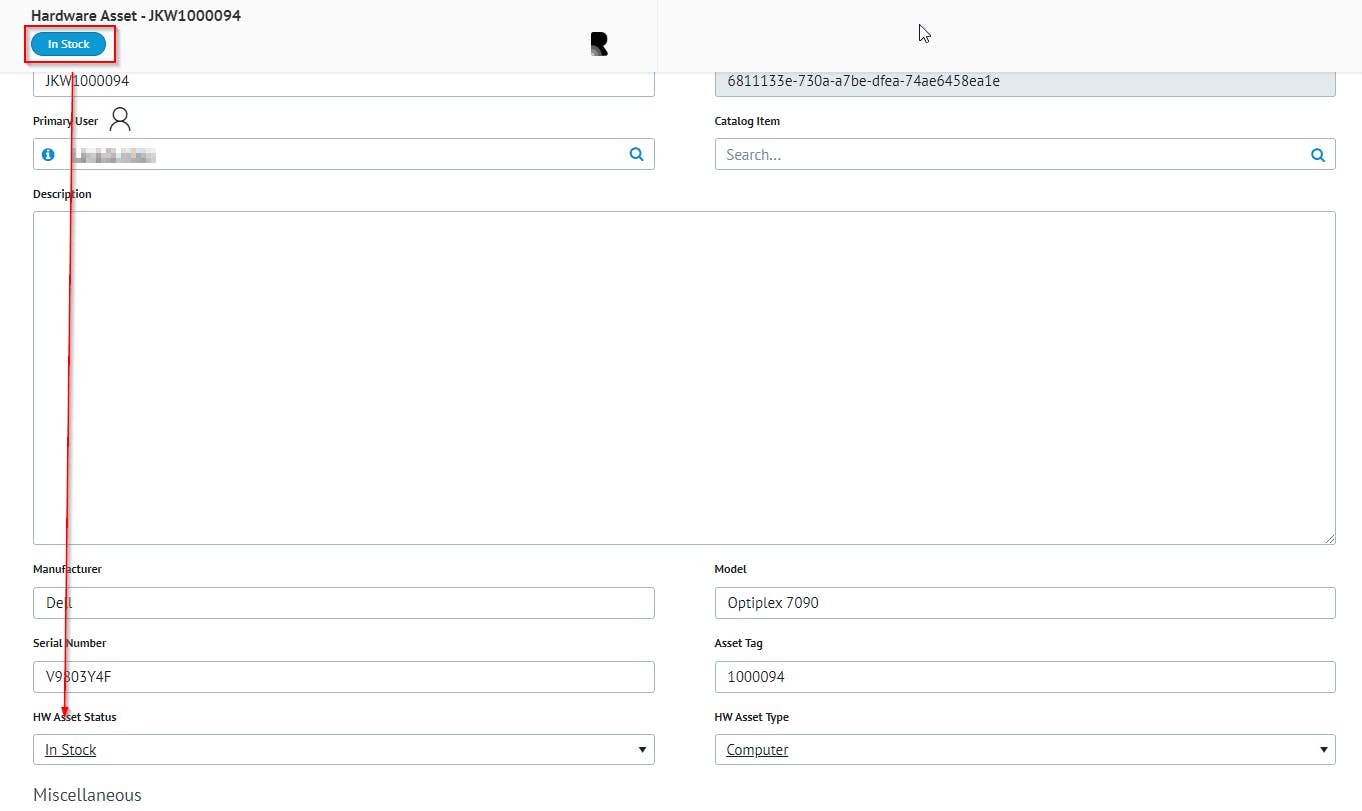The height and width of the screenshot is (811, 1362).
Task: Click into the Asset Tag field
Action: [1024, 677]
